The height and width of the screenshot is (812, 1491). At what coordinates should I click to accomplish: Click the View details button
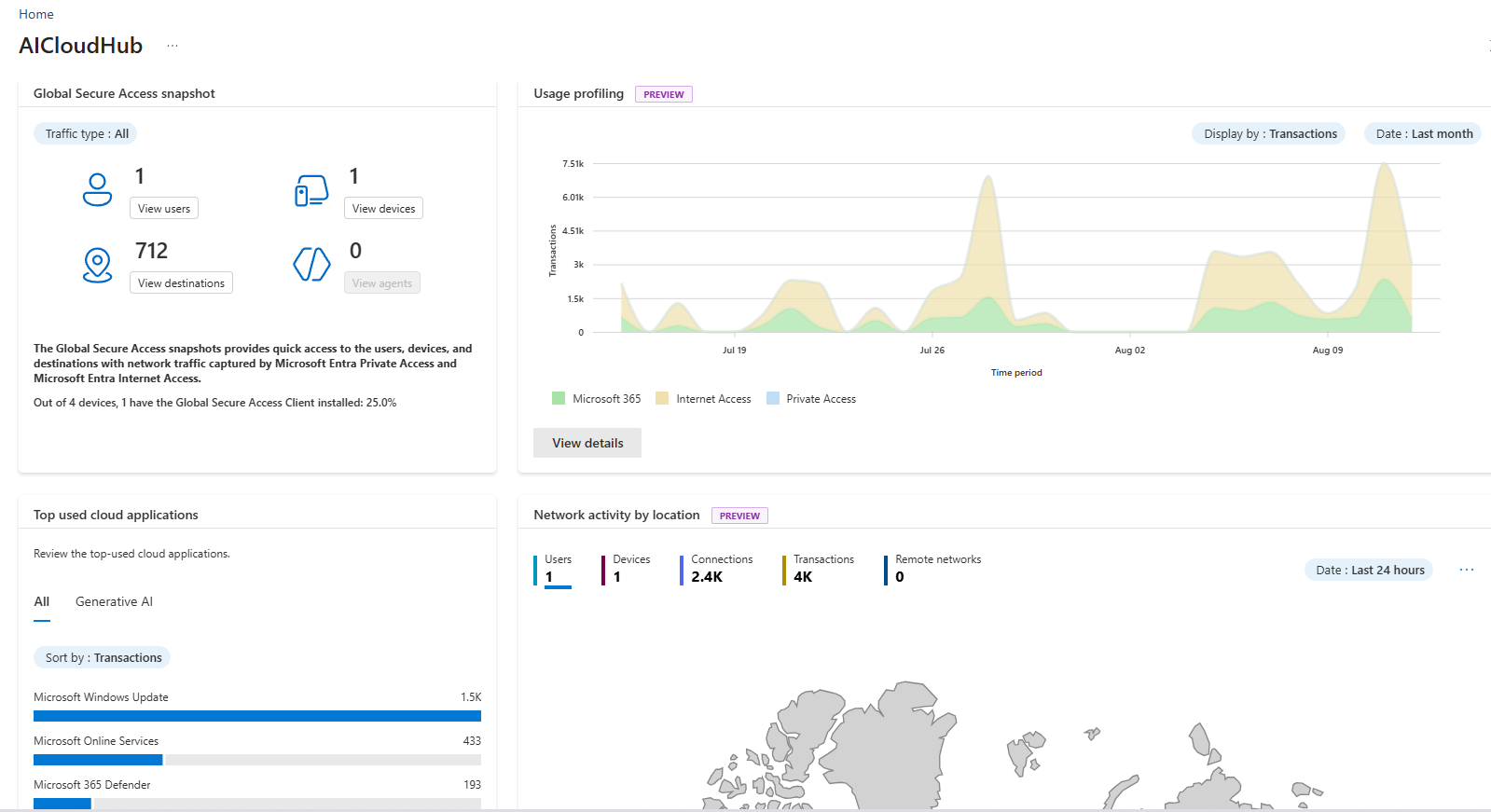pos(587,443)
